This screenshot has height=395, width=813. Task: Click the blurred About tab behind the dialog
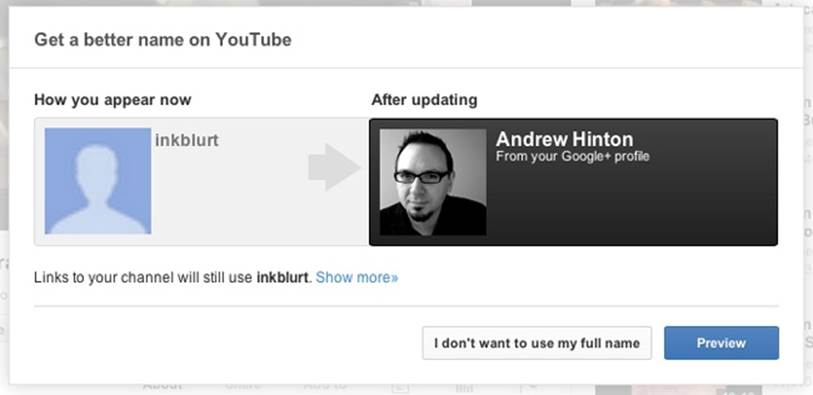tap(162, 386)
